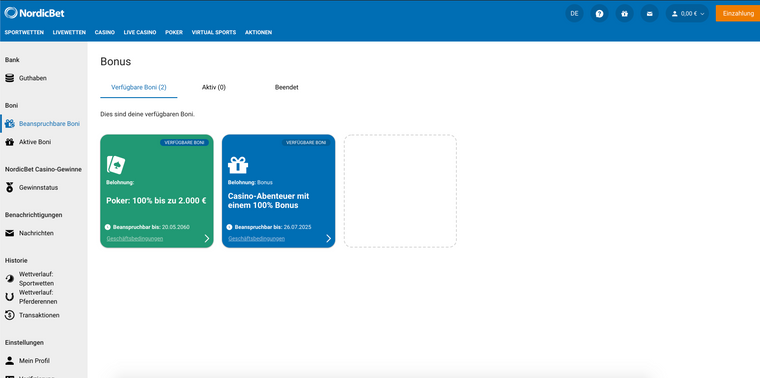This screenshot has height=378, width=760.
Task: Click the Transaktionen dollar icon
Action: tap(10, 315)
